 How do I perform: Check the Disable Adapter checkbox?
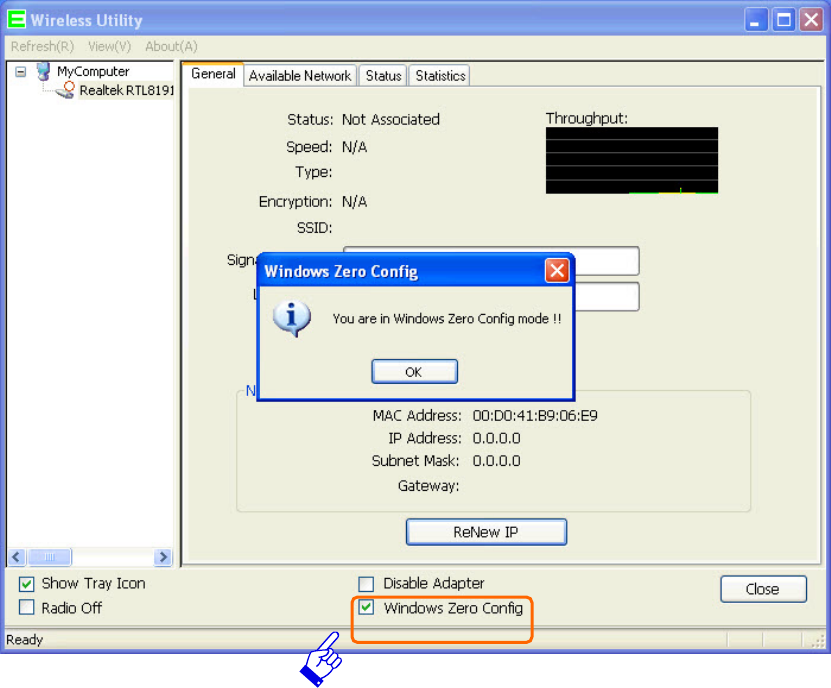coord(366,584)
